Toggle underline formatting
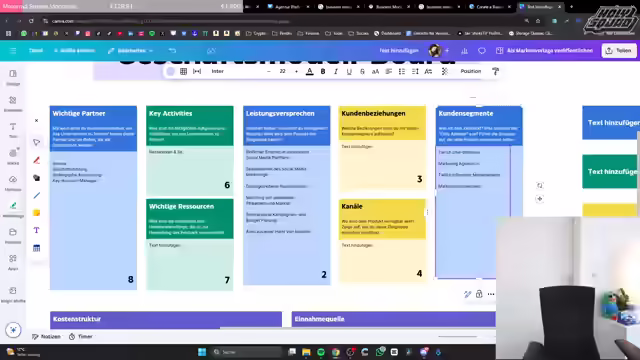The width and height of the screenshot is (640, 360). (349, 71)
